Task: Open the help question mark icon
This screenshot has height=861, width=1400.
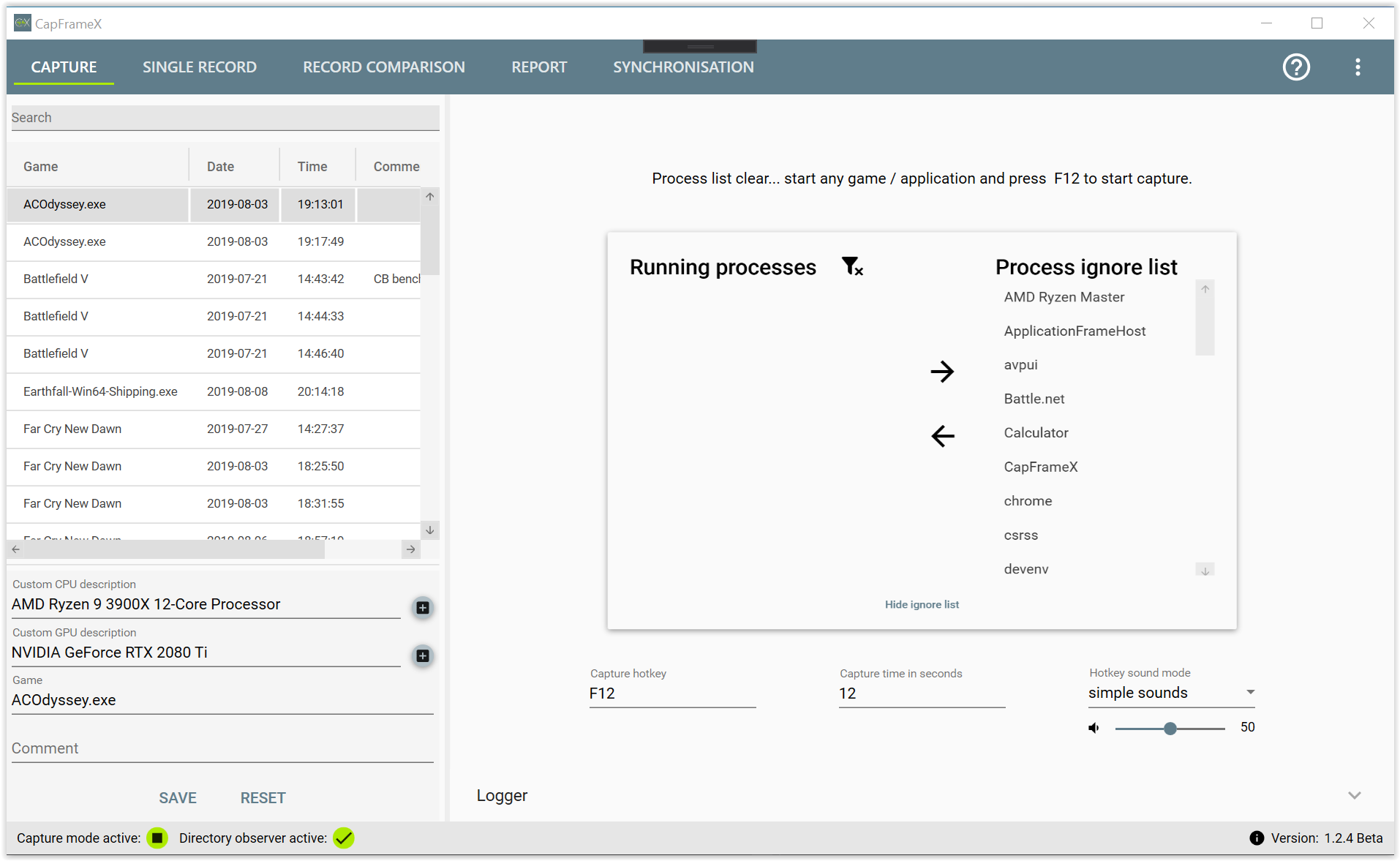Action: (x=1296, y=67)
